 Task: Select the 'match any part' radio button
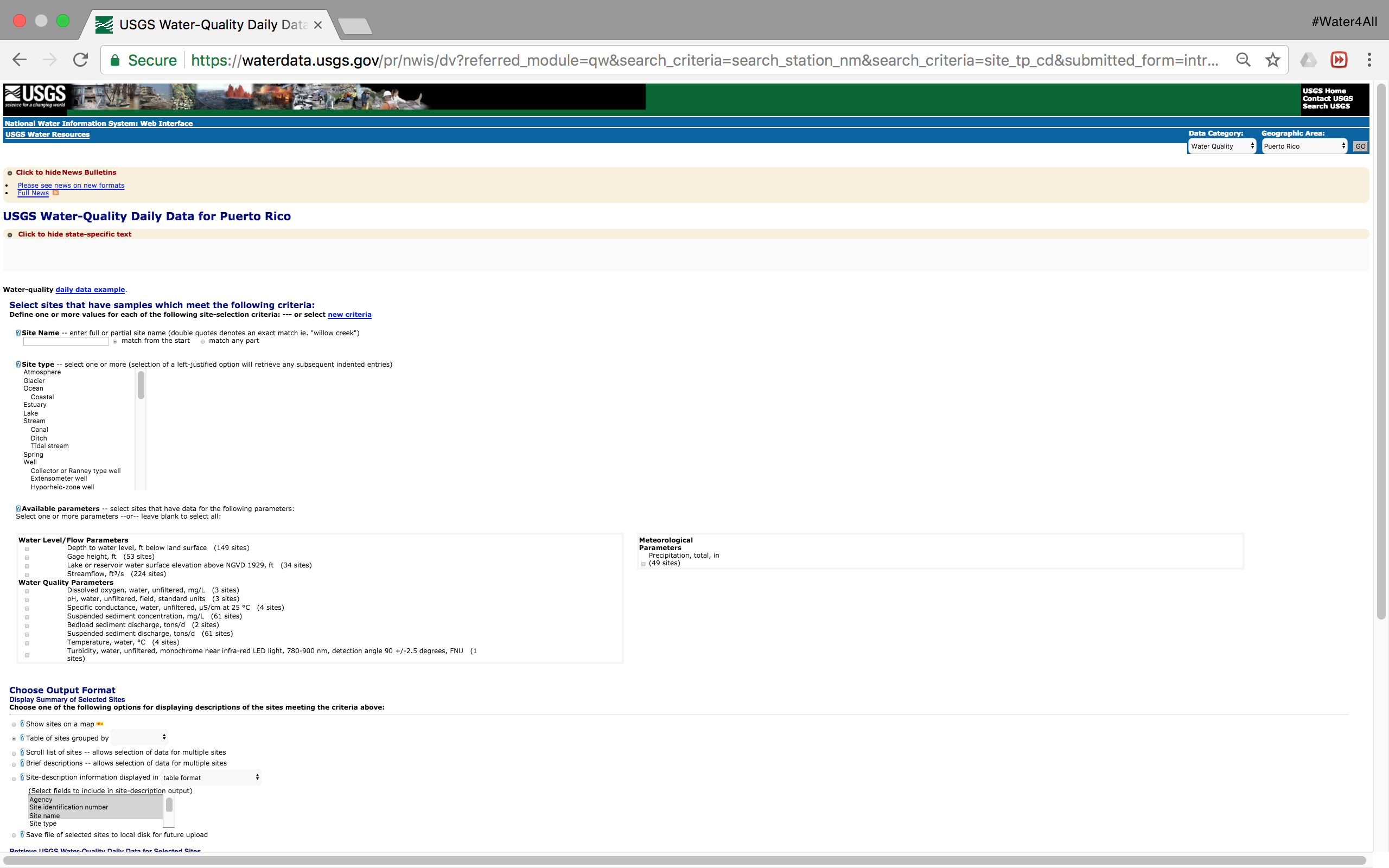(x=202, y=342)
